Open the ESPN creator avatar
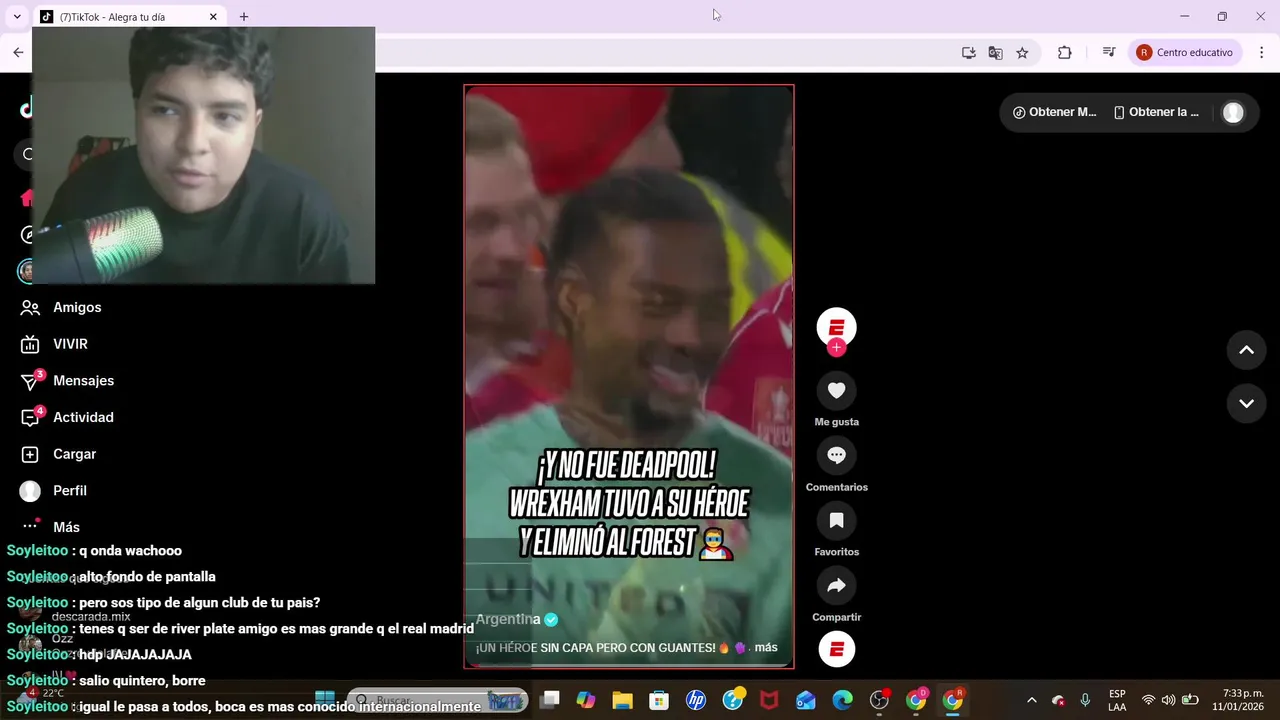The height and width of the screenshot is (720, 1280). pos(837,327)
